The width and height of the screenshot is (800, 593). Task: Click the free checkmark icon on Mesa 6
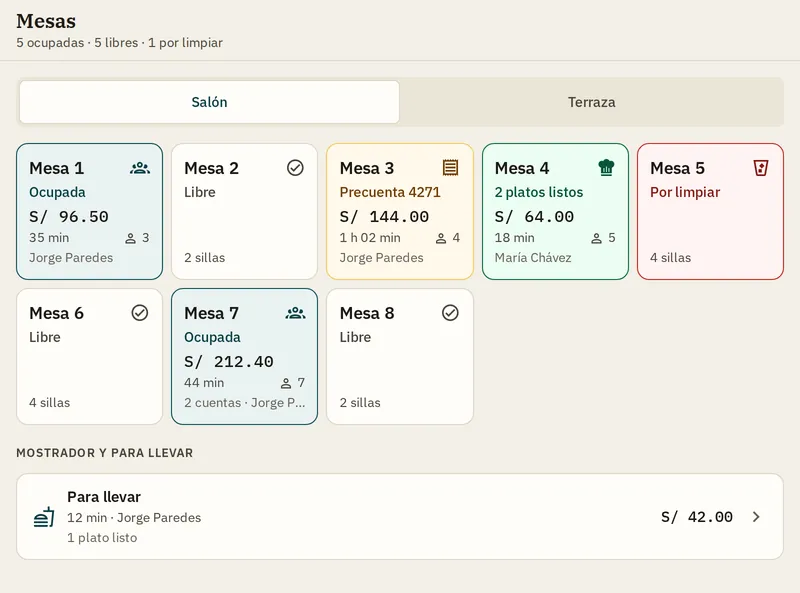tap(140, 313)
